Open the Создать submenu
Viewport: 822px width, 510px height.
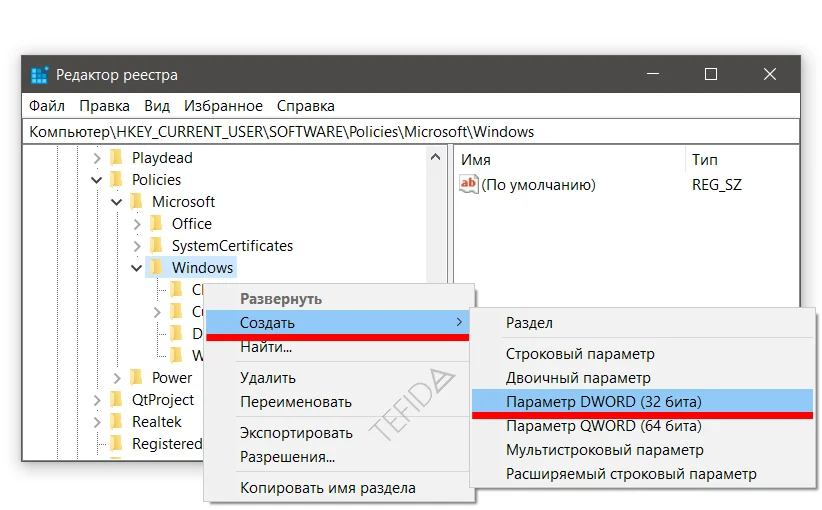(338, 323)
